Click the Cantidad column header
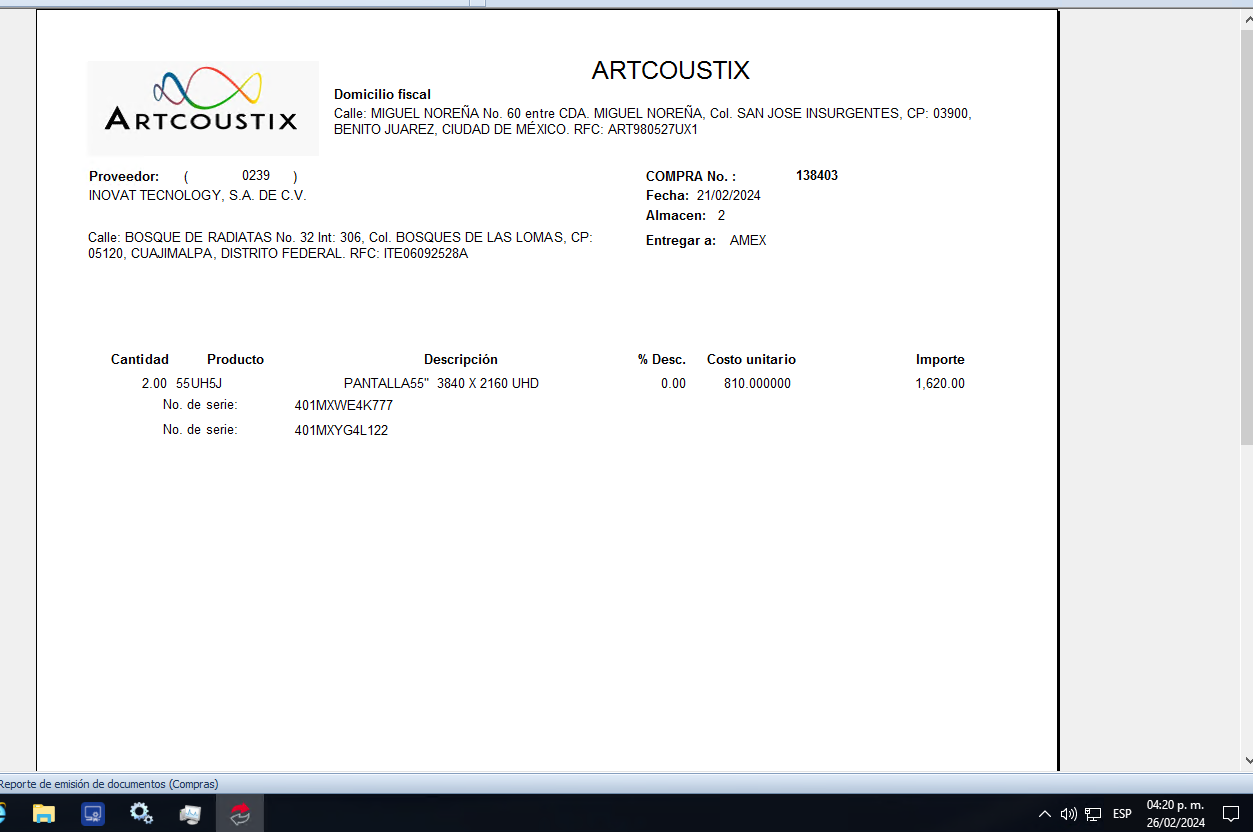Viewport: 1253px width, 832px height. [140, 359]
